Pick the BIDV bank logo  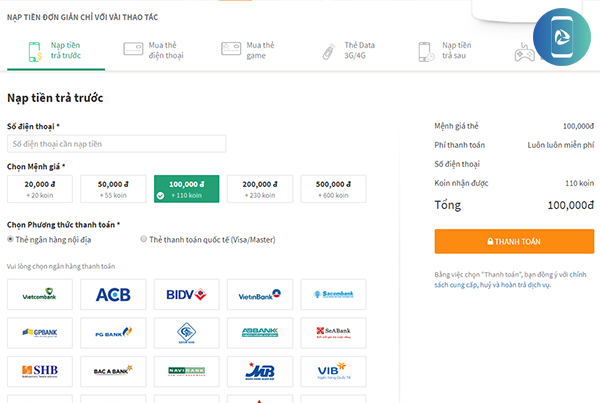click(187, 294)
